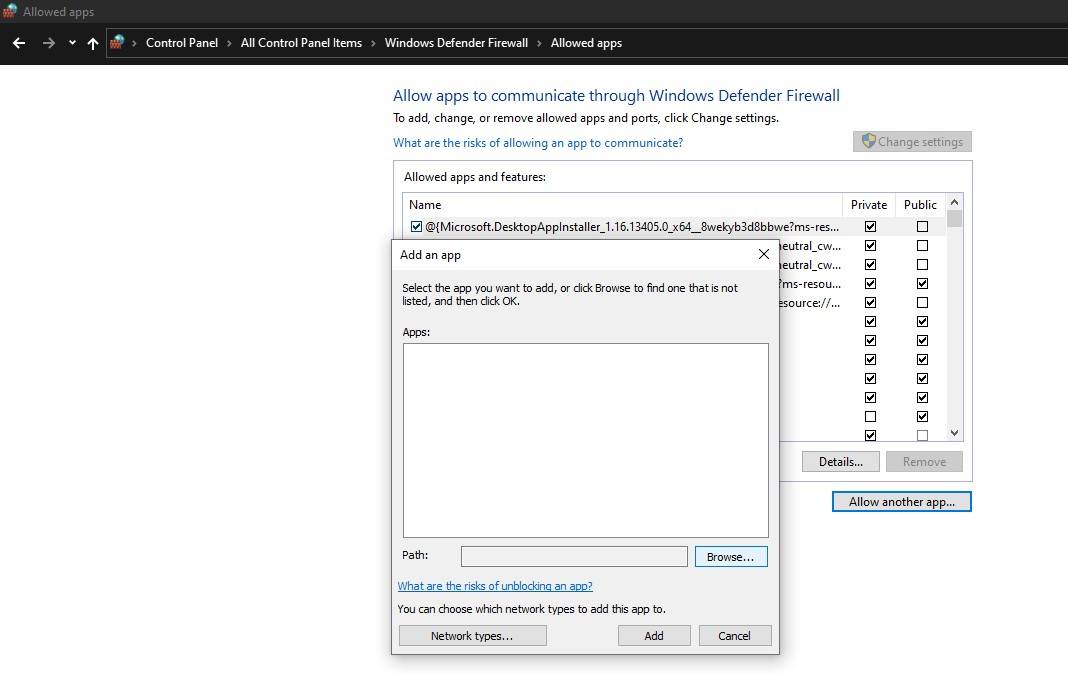Open All Control Panel Items breadcrumb
This screenshot has width=1068, height=673.
click(301, 43)
